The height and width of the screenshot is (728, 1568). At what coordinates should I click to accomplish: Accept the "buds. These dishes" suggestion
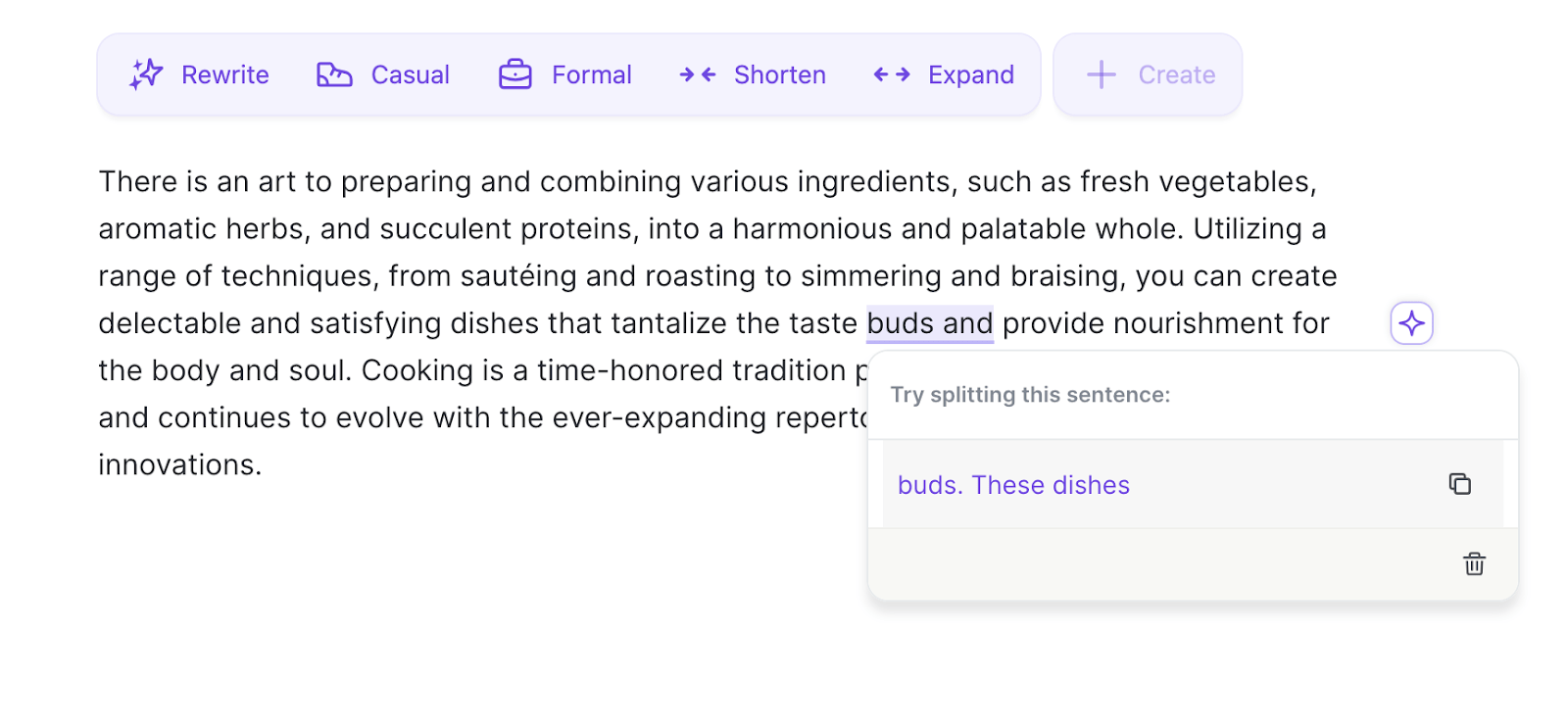coord(1013,485)
